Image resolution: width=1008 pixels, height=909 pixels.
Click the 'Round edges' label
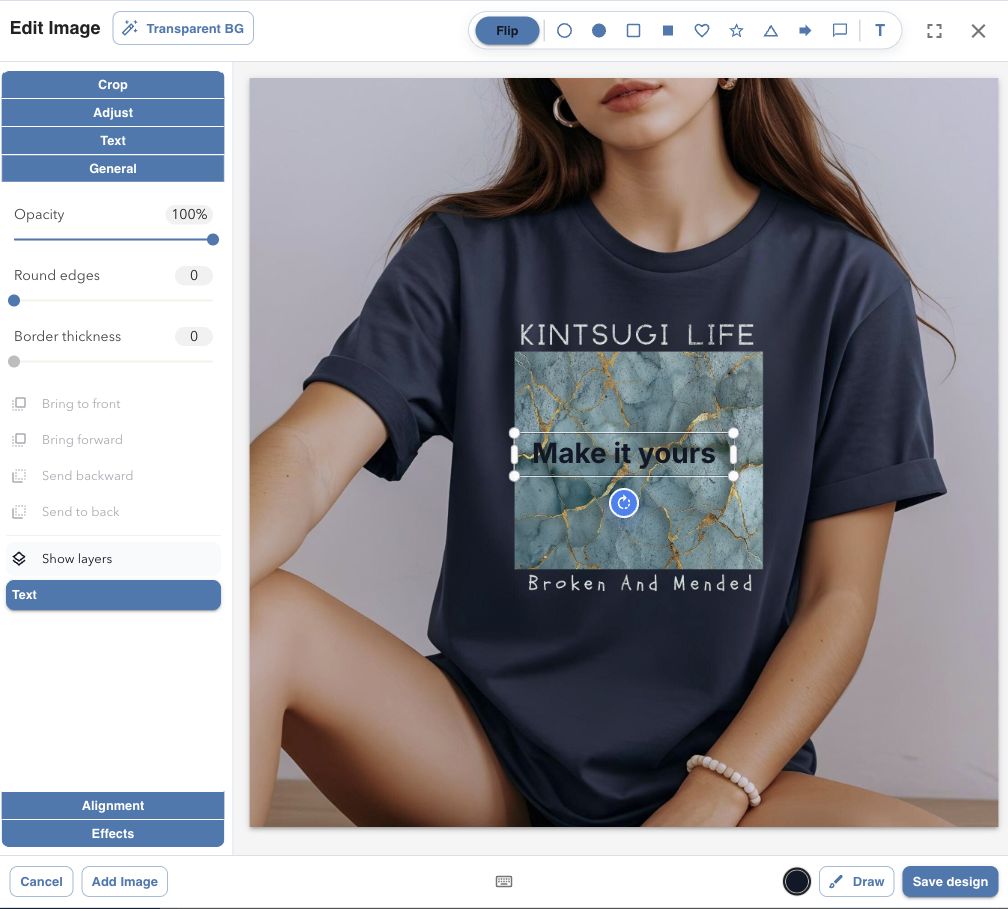[x=57, y=275]
